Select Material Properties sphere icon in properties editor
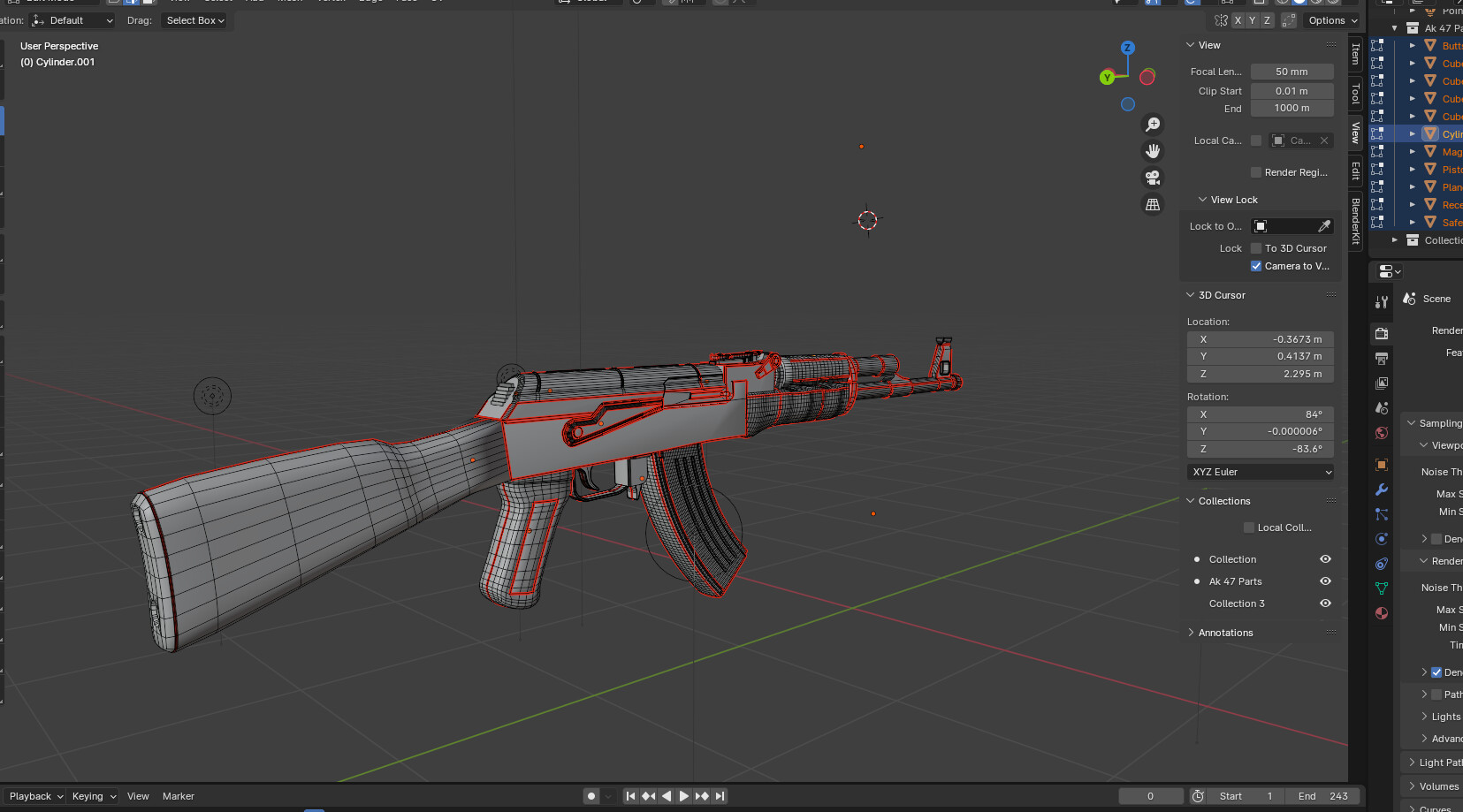Screen dimensions: 1463x812 [x=1381, y=612]
